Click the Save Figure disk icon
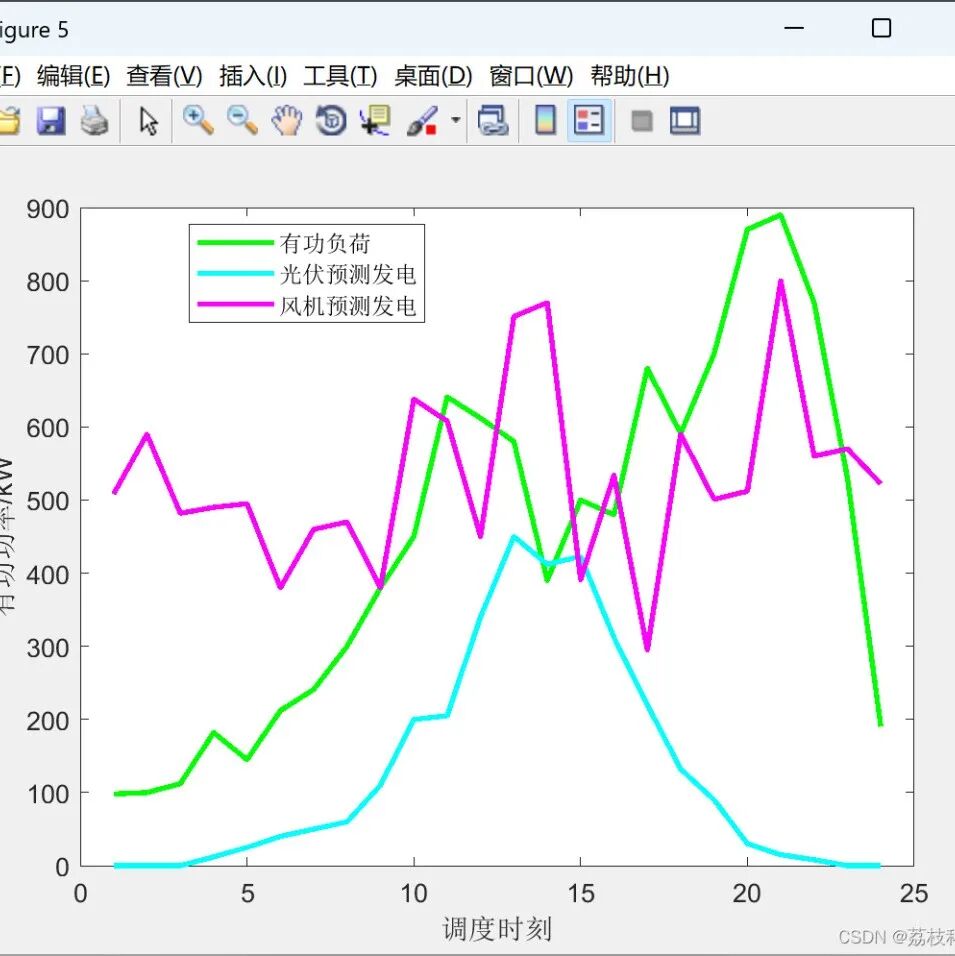The image size is (955, 956). (x=51, y=120)
